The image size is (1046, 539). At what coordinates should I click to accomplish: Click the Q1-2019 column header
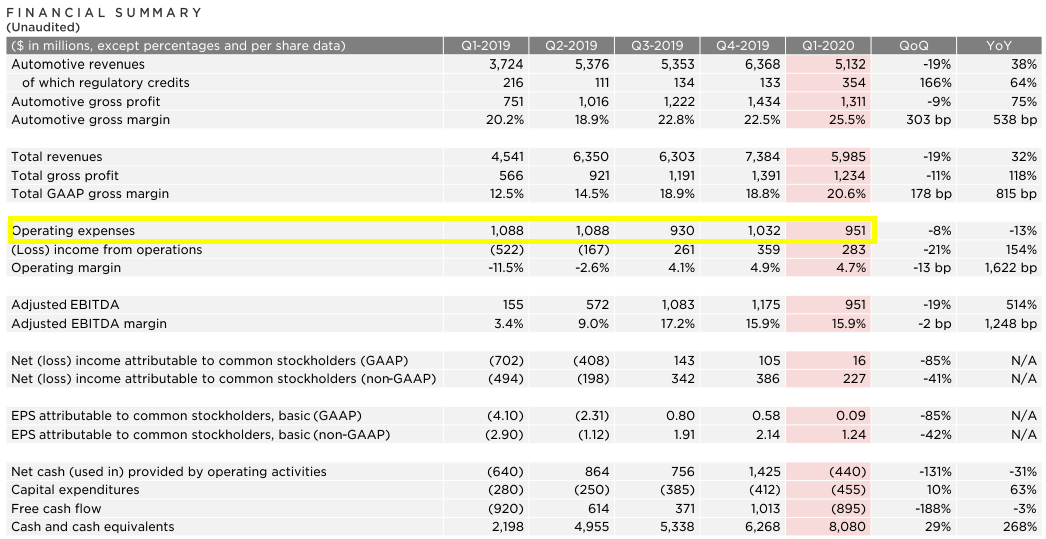[x=486, y=46]
